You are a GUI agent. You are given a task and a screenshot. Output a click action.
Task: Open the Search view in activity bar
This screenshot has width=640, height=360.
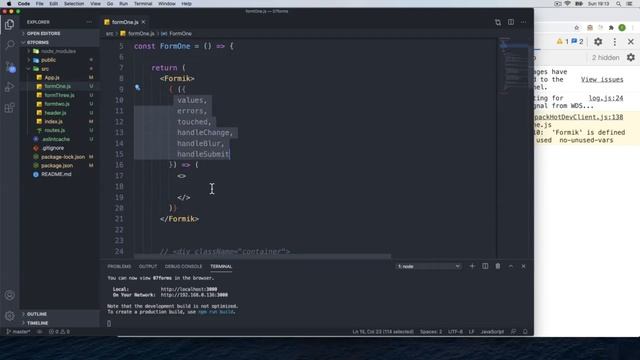[x=10, y=45]
